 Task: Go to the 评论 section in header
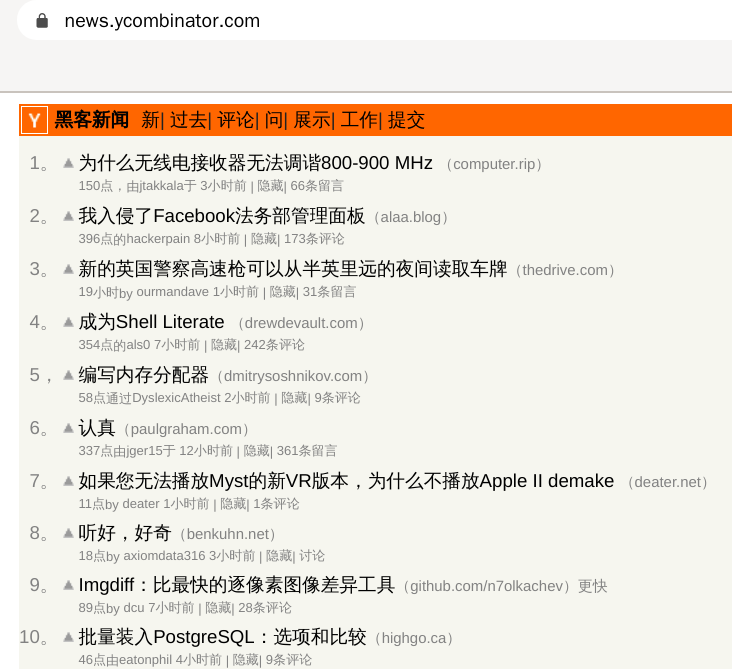(x=235, y=120)
